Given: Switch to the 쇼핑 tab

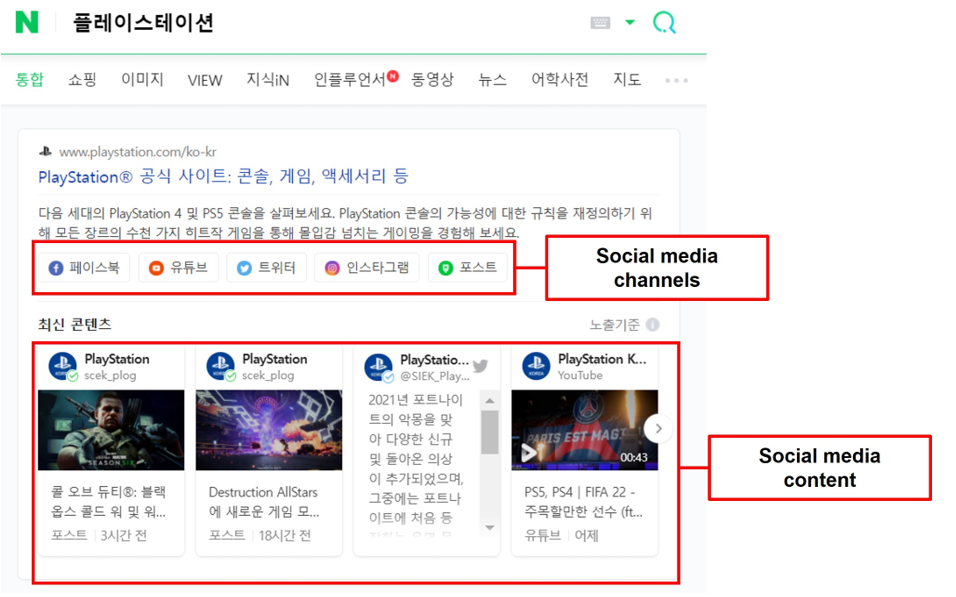Looking at the screenshot, I should [82, 80].
